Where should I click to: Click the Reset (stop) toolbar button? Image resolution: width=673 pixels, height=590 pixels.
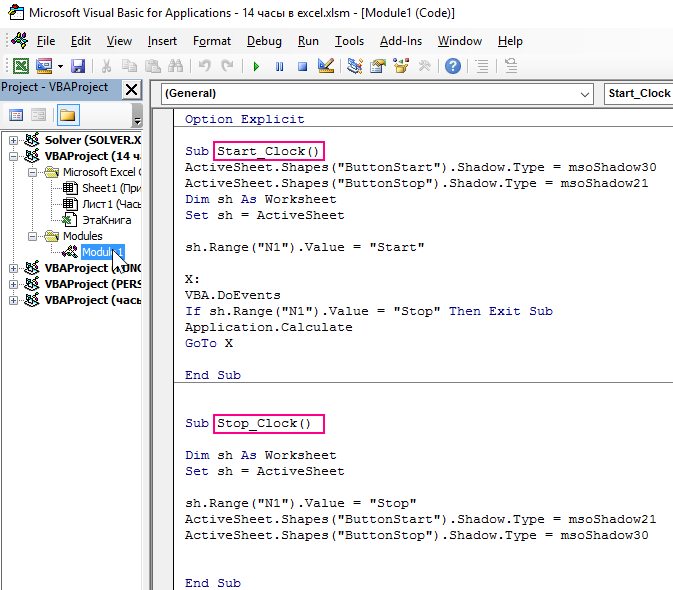pos(301,66)
